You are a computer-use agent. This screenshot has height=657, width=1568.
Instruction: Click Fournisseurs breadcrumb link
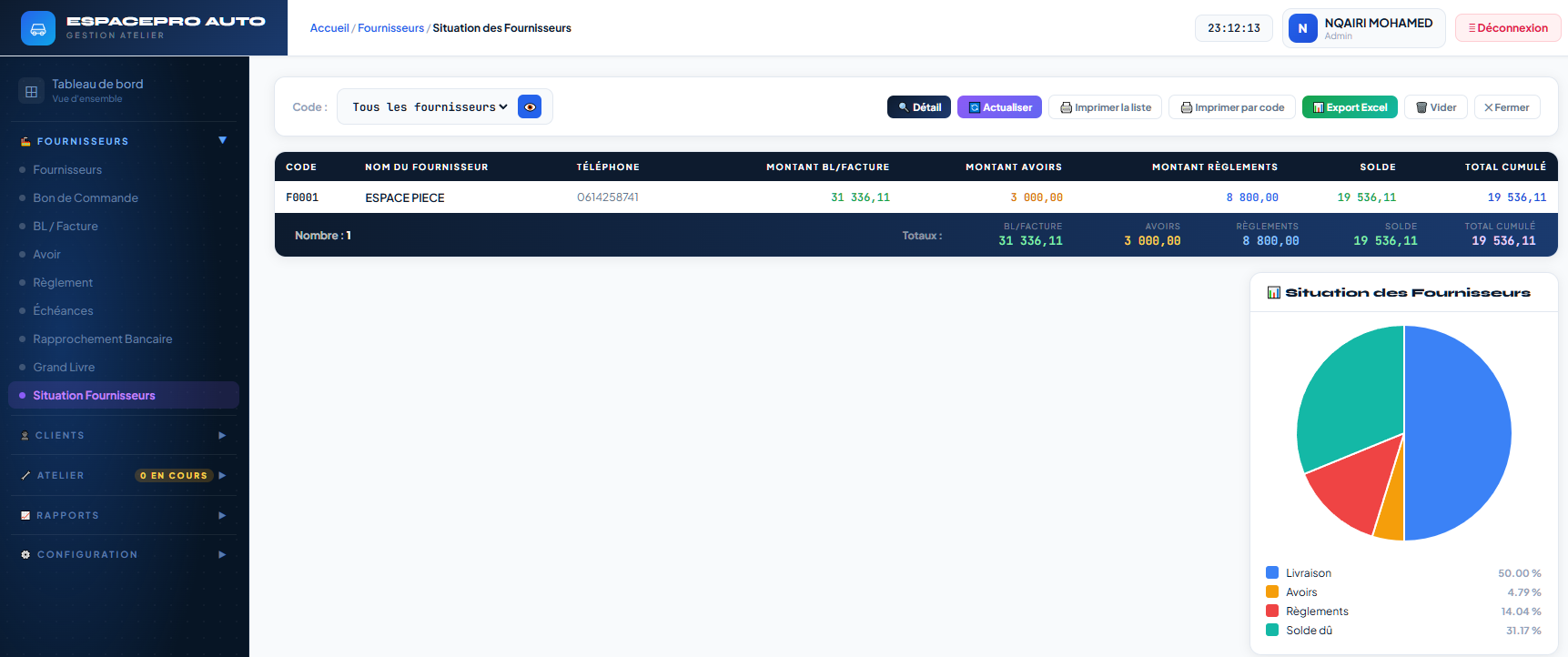[390, 28]
